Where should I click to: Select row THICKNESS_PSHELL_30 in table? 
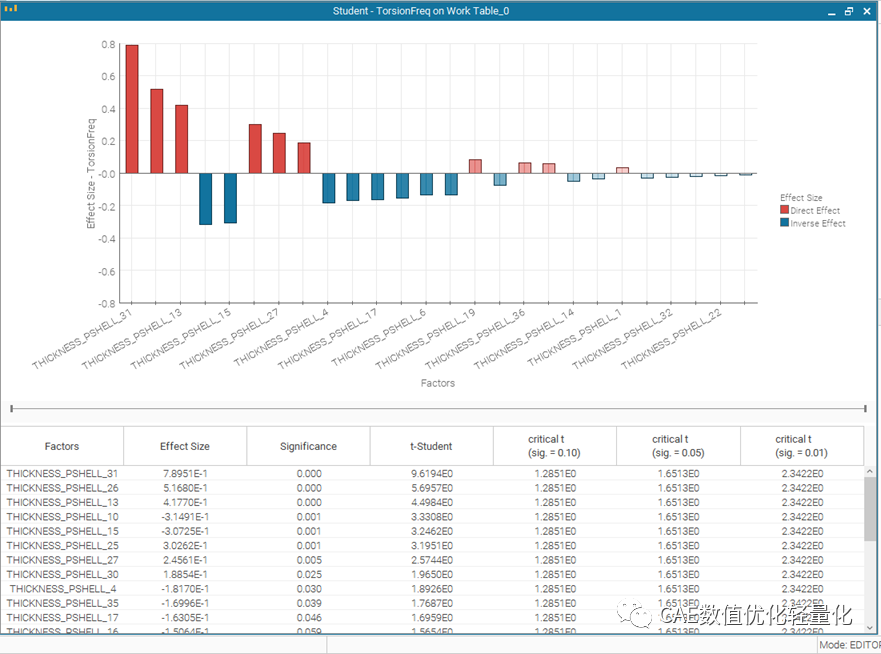pos(432,574)
